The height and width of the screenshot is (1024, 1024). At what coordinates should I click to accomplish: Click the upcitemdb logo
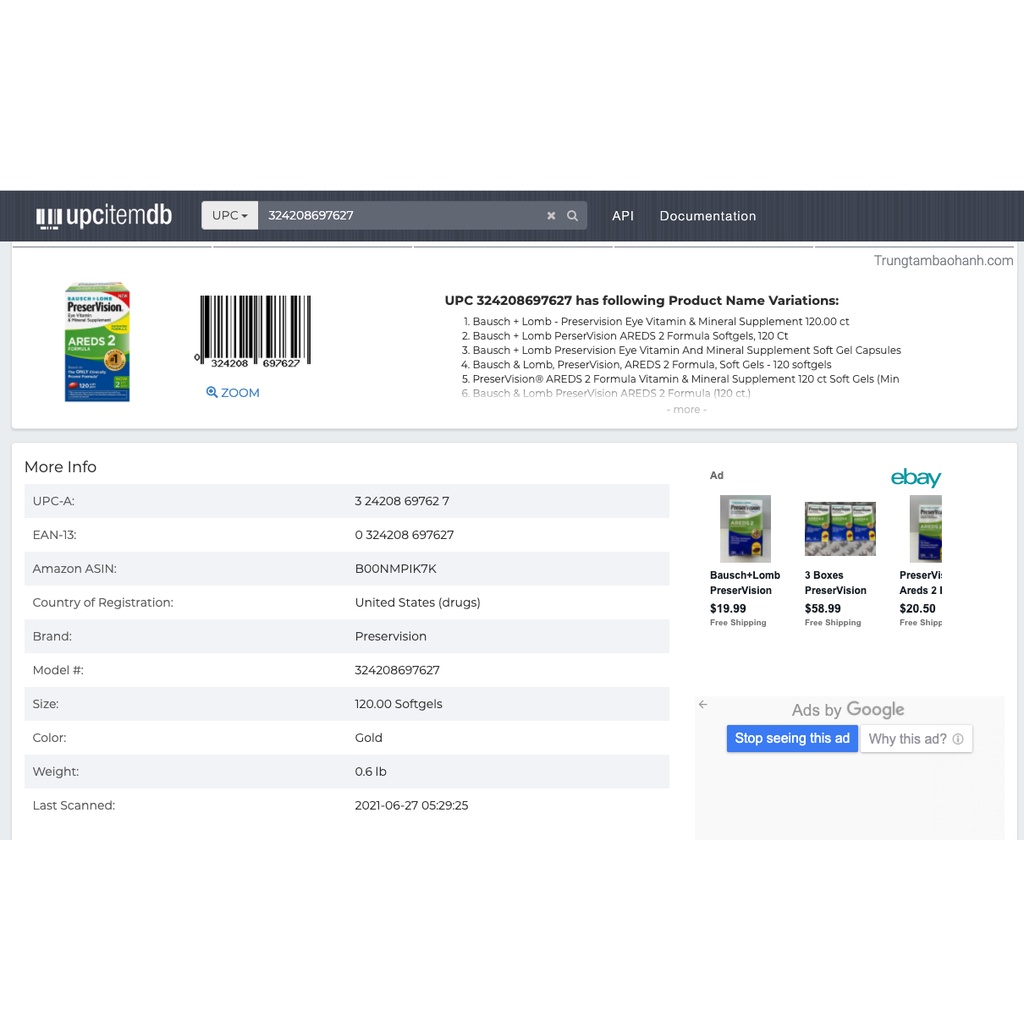click(104, 216)
